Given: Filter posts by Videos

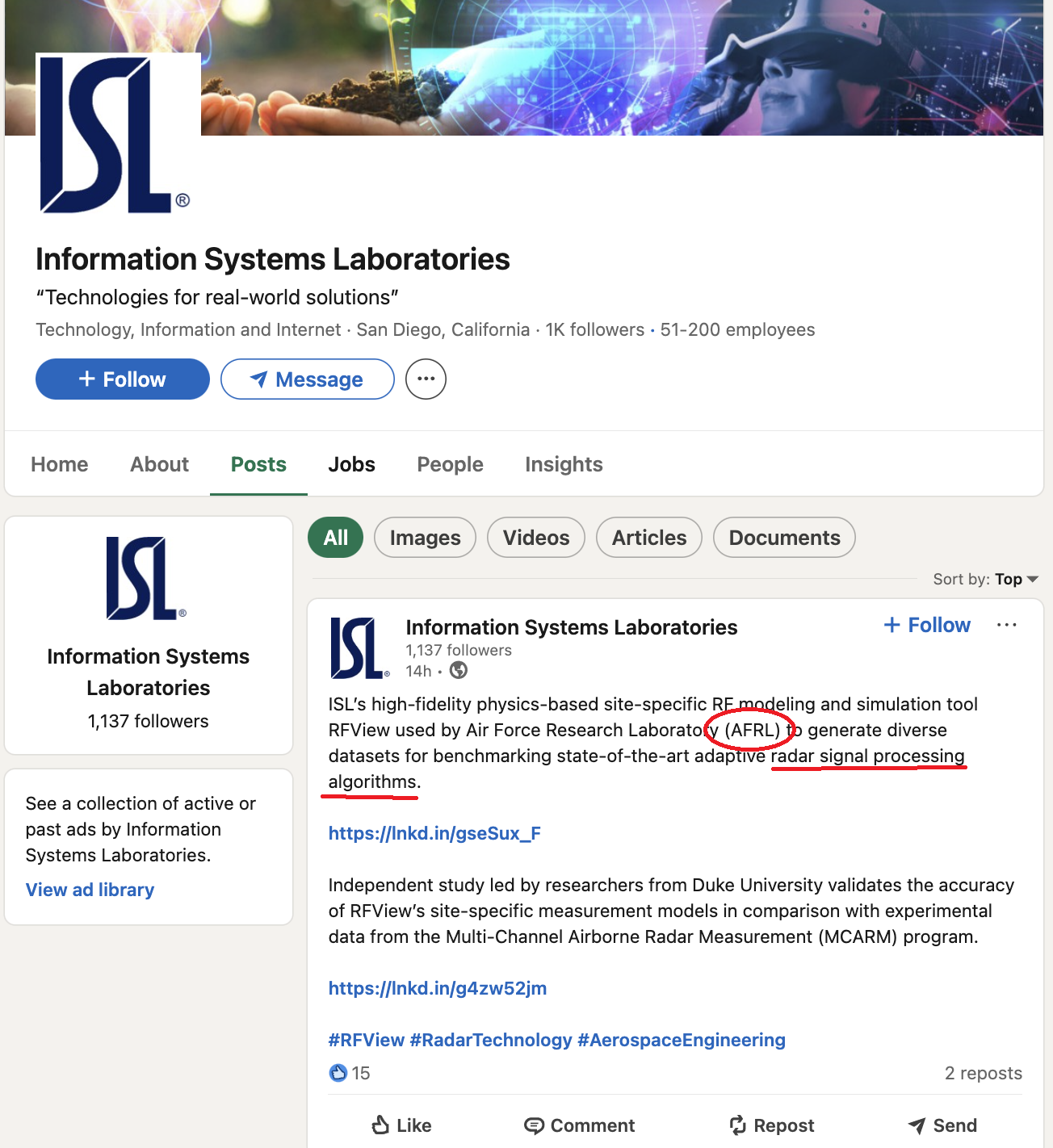Looking at the screenshot, I should click(x=536, y=538).
